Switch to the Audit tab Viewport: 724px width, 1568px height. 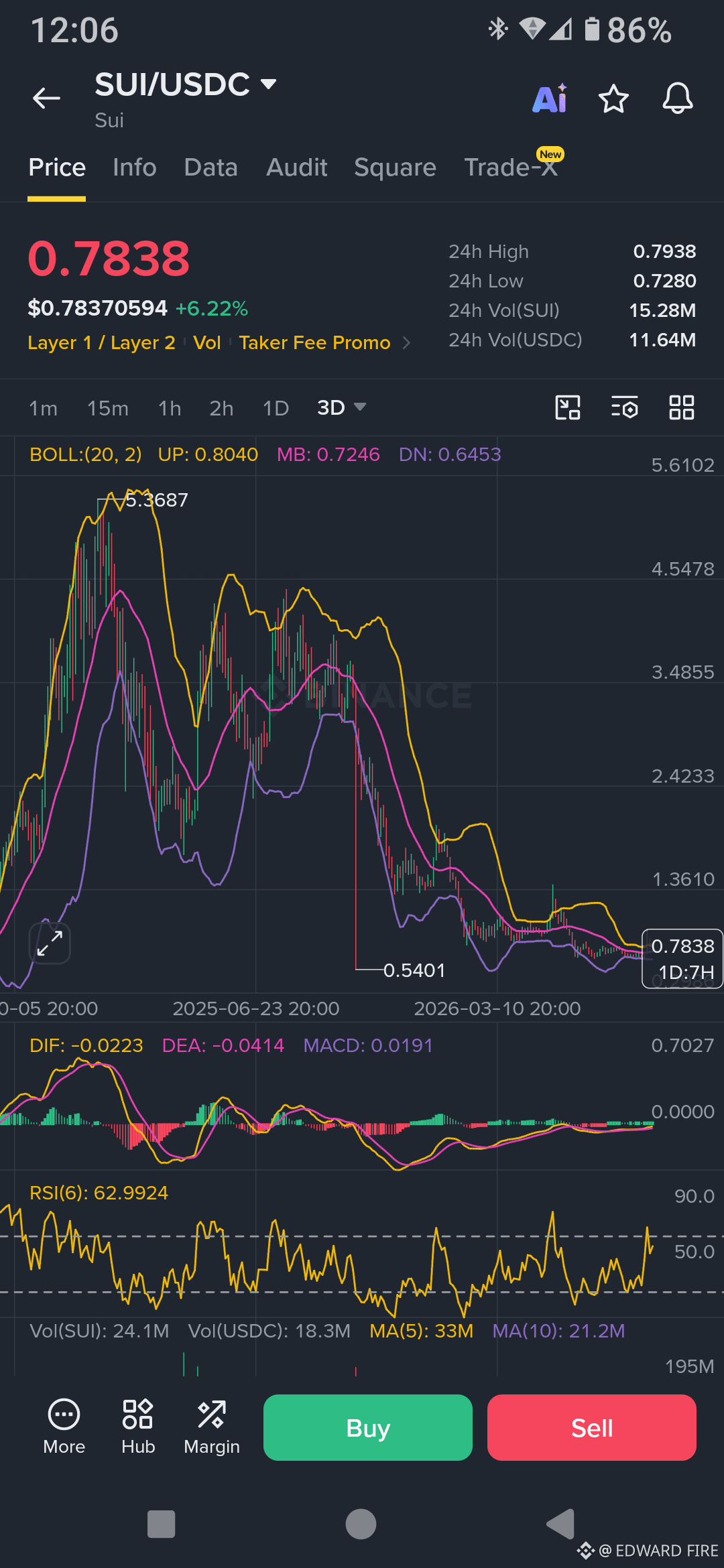pos(297,168)
